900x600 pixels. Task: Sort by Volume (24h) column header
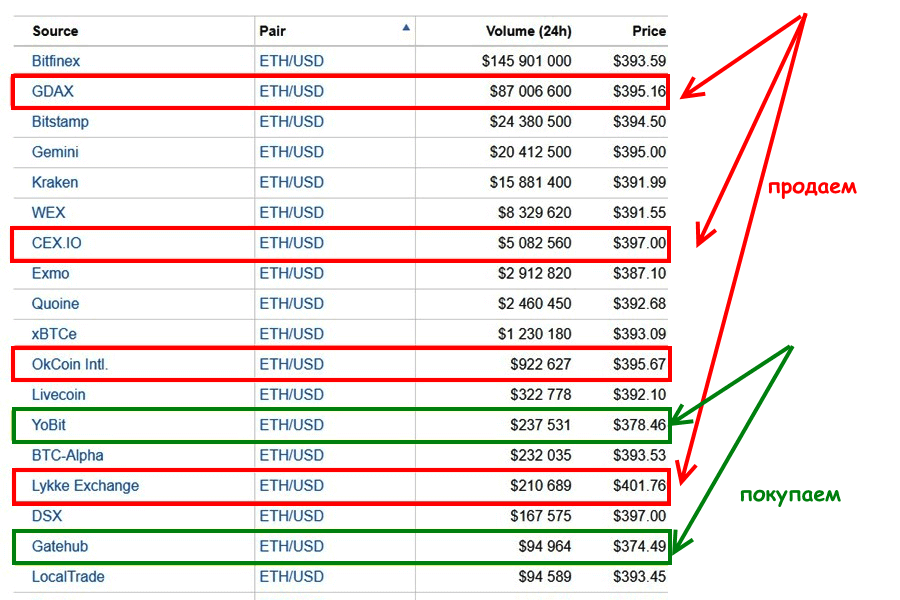point(528,31)
